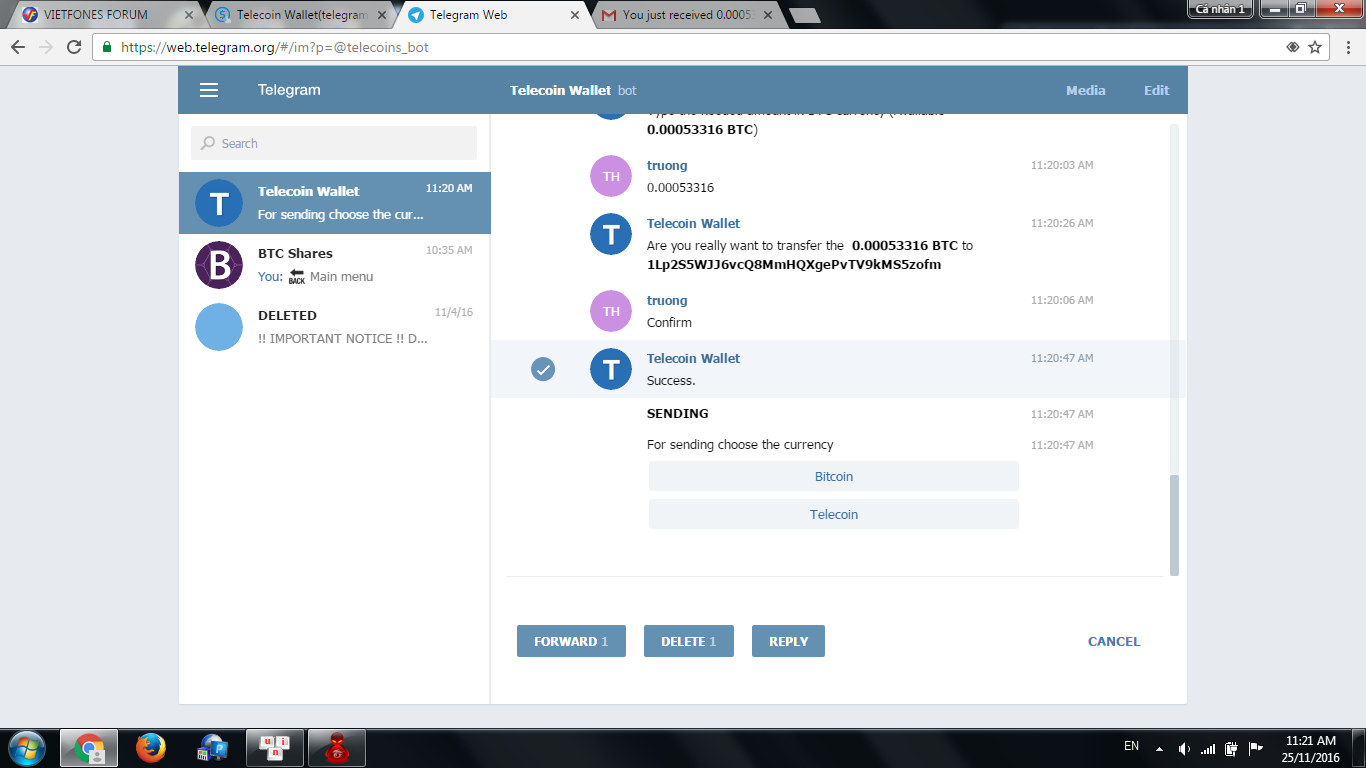This screenshot has width=1366, height=768.
Task: Reply to the selected message
Action: click(788, 641)
